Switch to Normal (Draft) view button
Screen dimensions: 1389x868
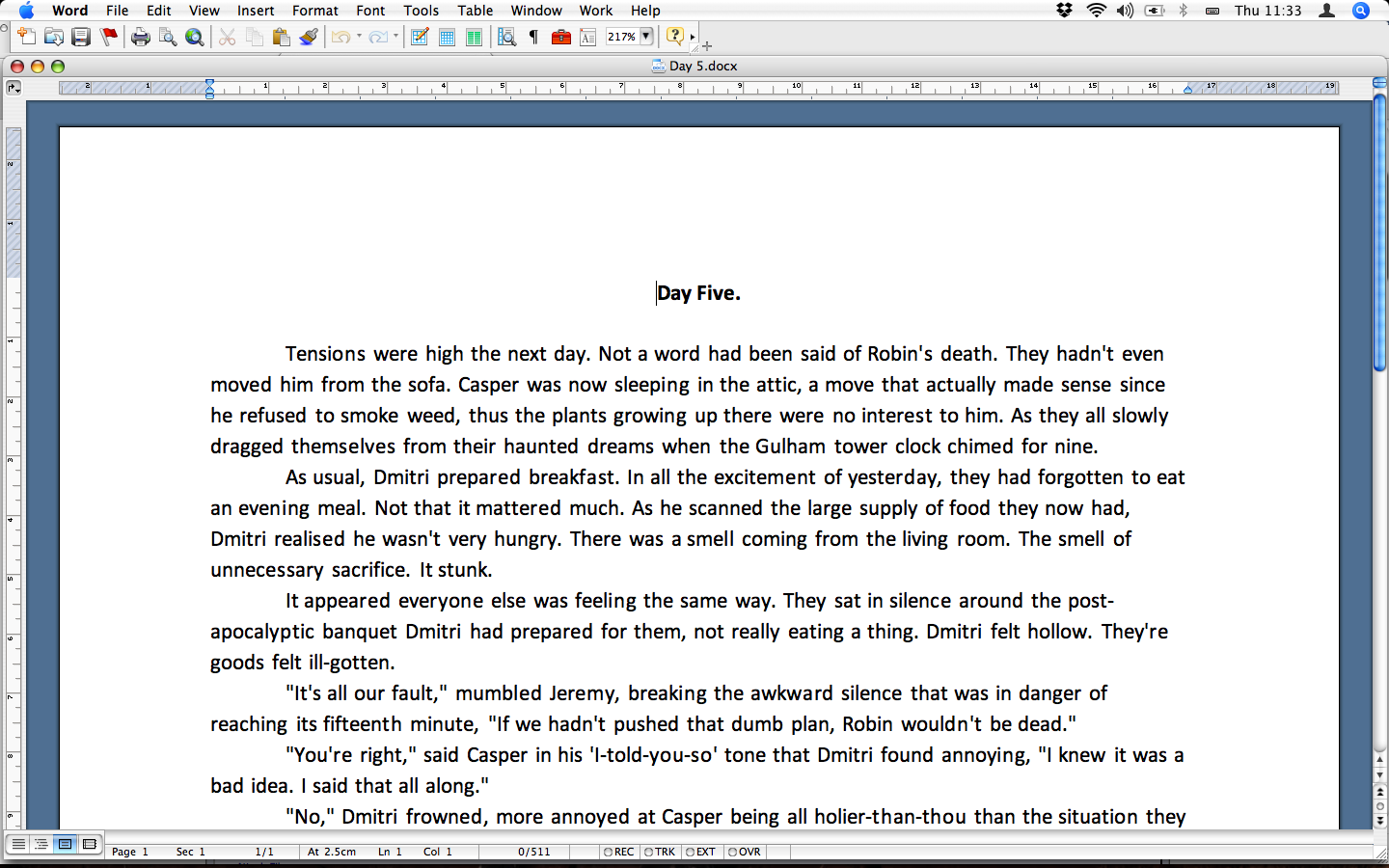tap(18, 844)
